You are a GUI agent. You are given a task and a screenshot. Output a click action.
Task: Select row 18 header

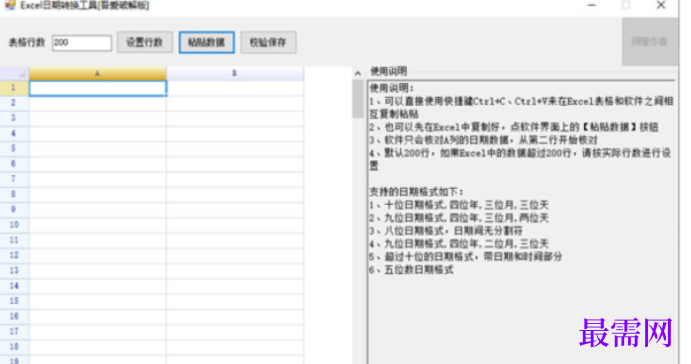[14, 347]
